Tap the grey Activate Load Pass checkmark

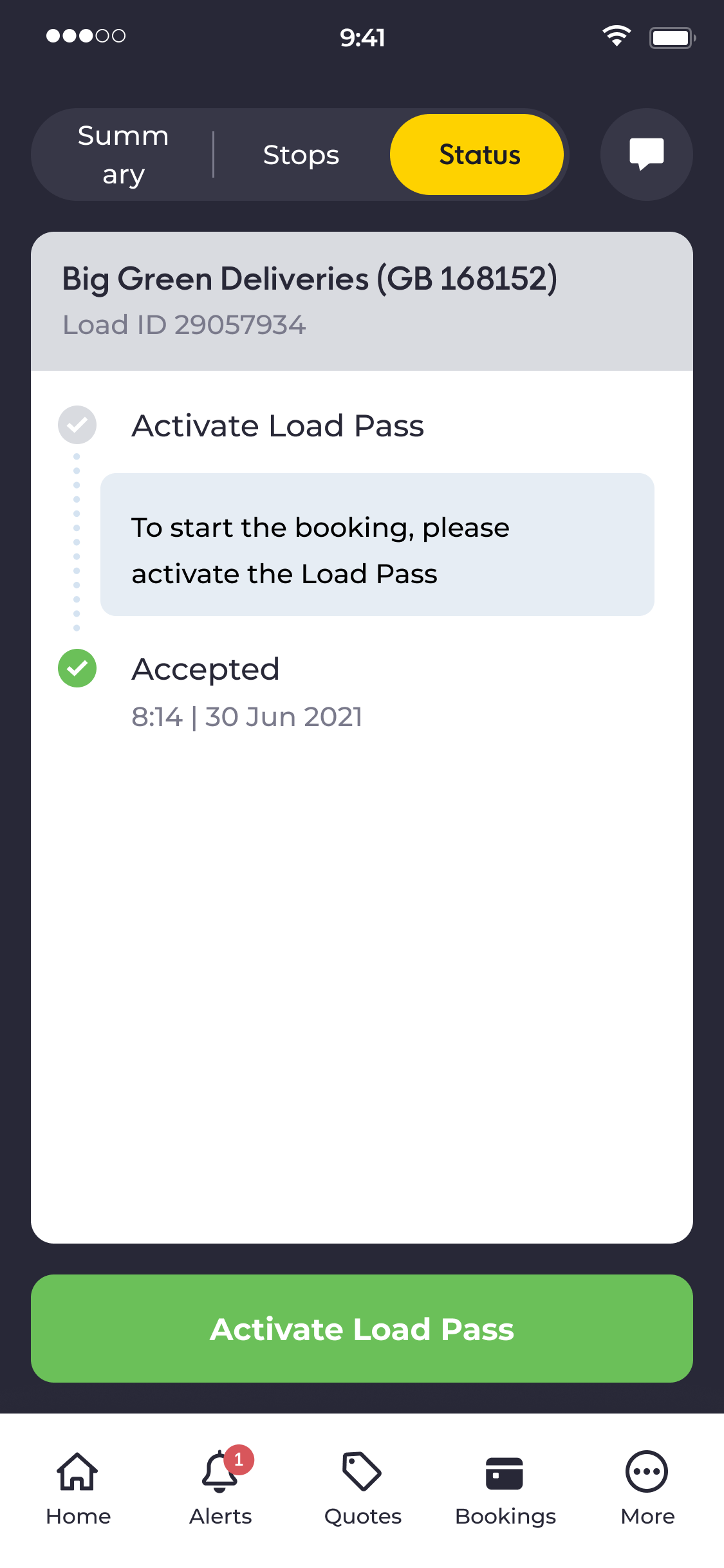click(x=77, y=425)
